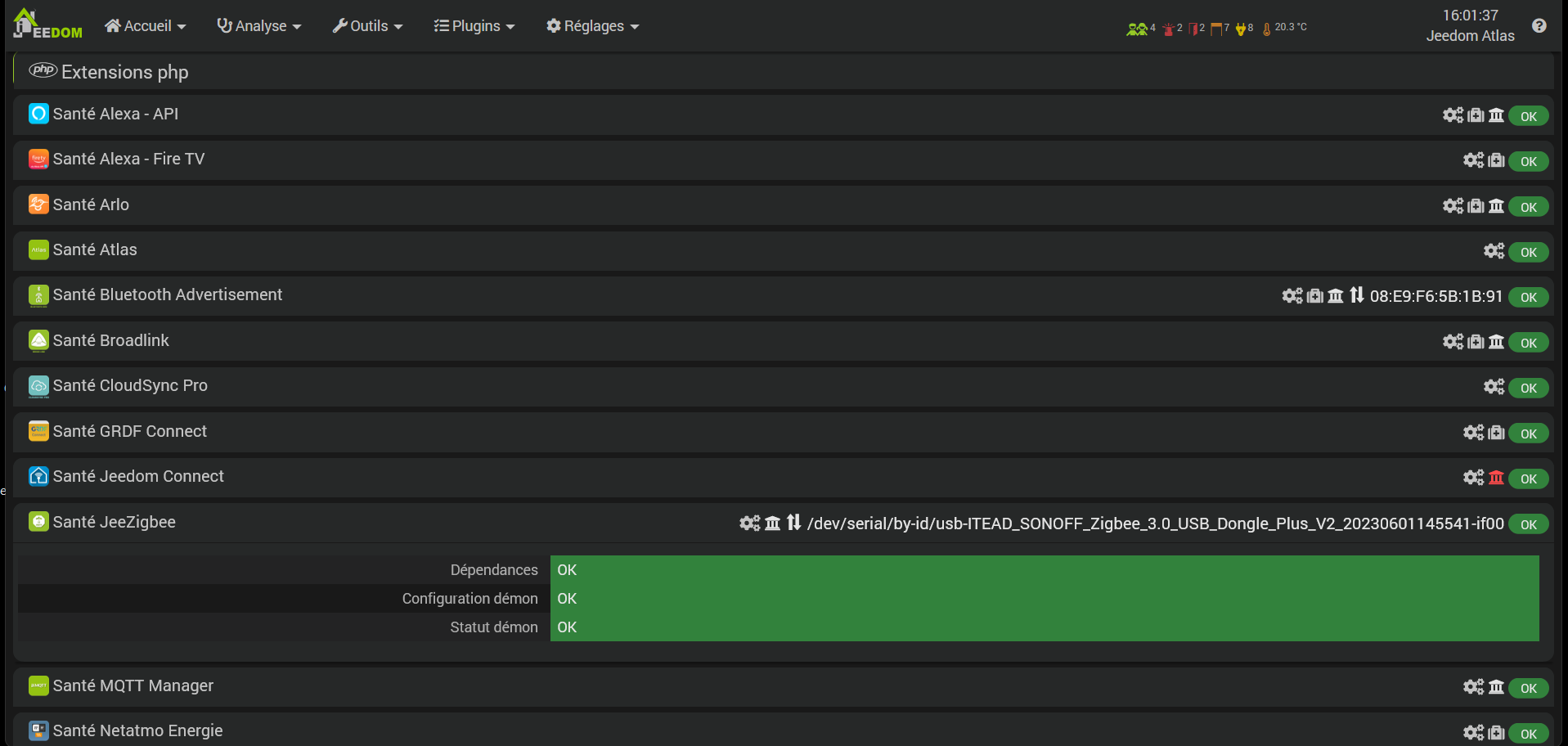Click the gears icon on Santé Arlo row
The height and width of the screenshot is (746, 1568).
tap(1453, 206)
